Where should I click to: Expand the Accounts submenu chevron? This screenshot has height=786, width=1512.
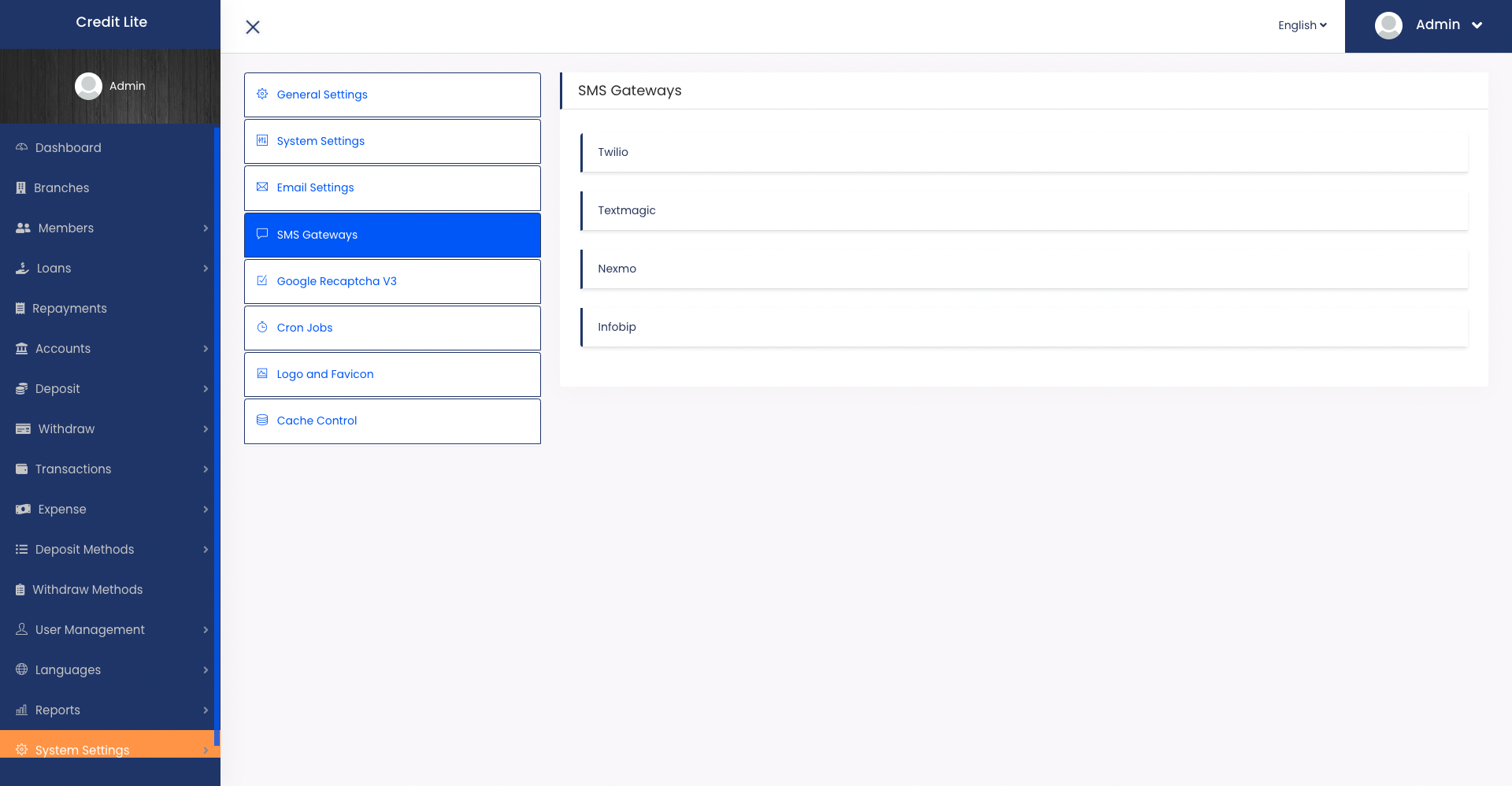tap(206, 348)
